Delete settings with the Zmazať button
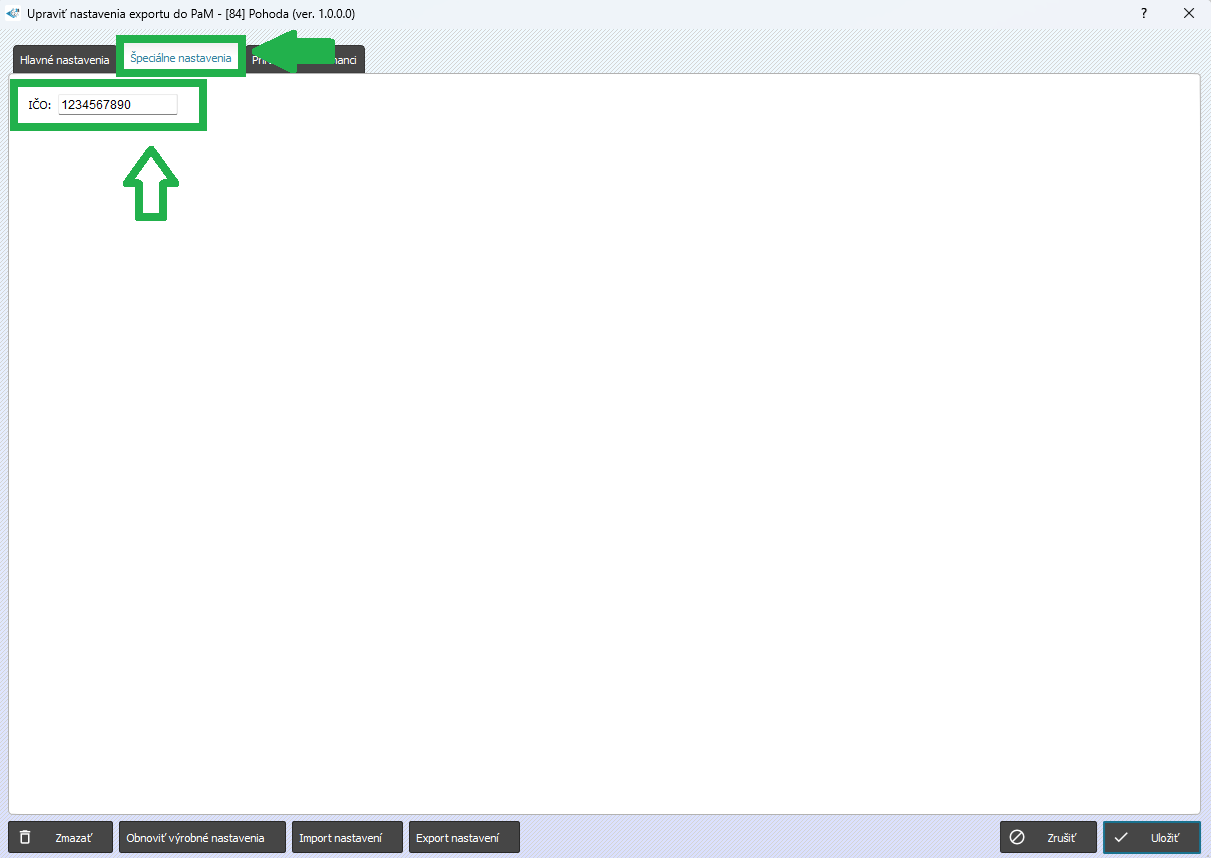The image size is (1211, 858). 61,837
